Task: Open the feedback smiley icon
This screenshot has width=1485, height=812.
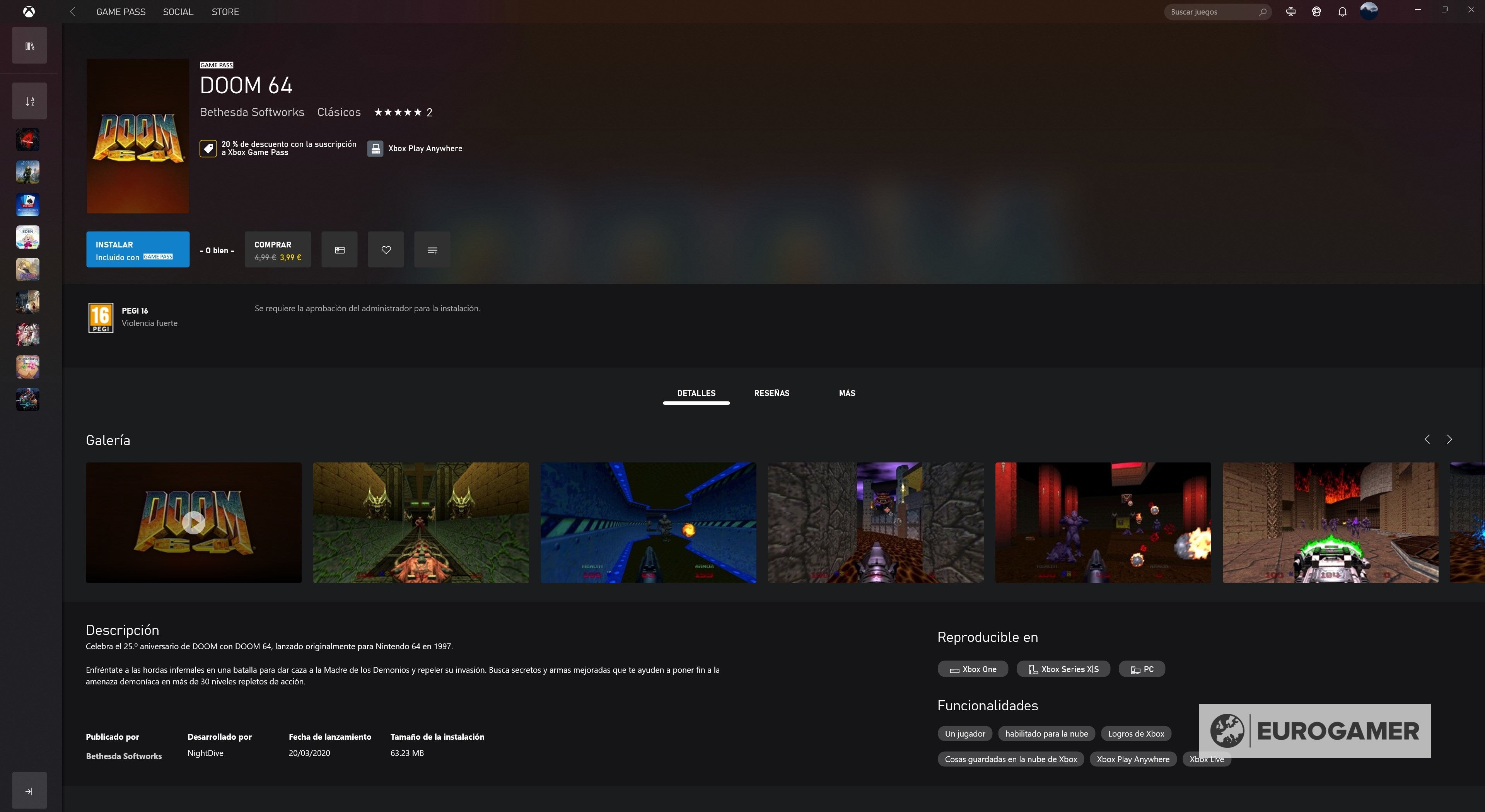Action: (x=1317, y=12)
